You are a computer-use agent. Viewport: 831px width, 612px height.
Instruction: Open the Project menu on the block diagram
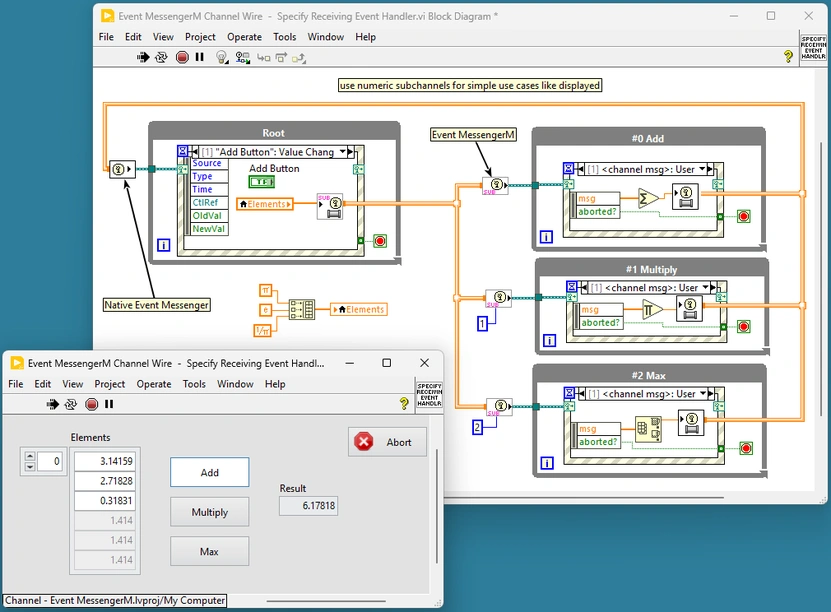[x=200, y=37]
